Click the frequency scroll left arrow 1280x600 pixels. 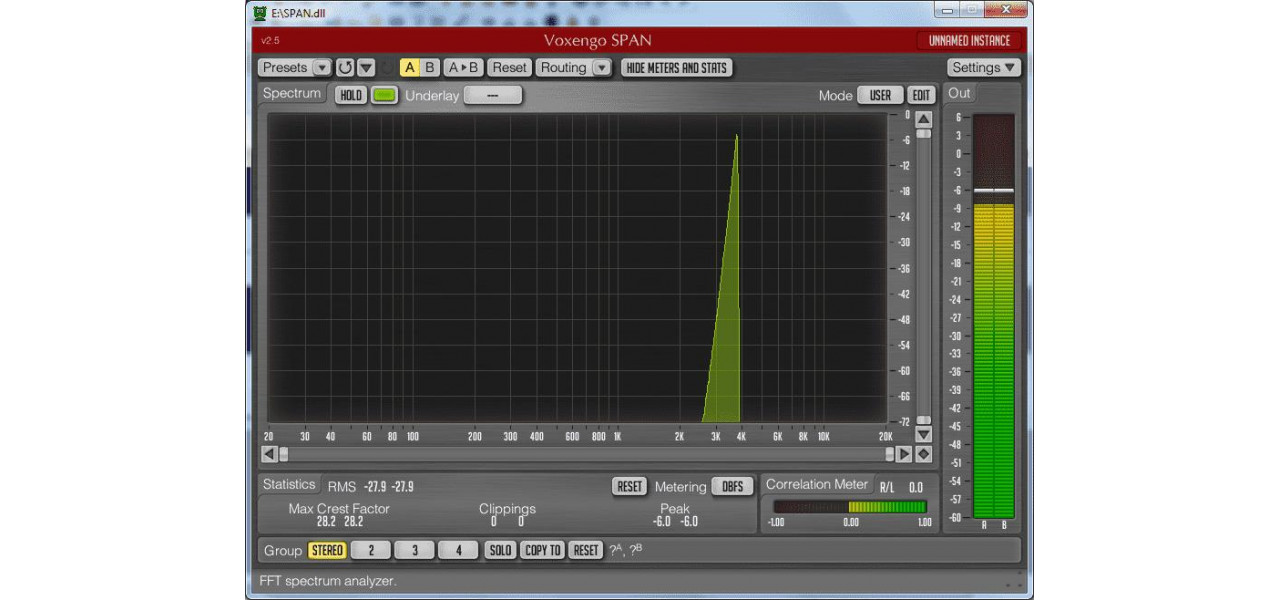coord(269,454)
